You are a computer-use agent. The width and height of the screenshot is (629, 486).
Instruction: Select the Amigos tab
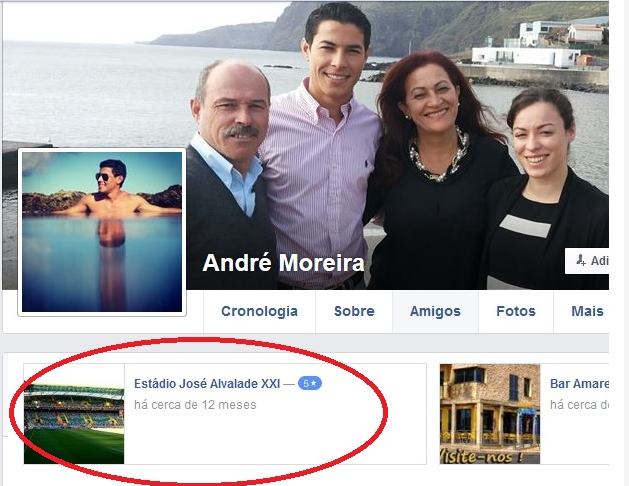435,311
